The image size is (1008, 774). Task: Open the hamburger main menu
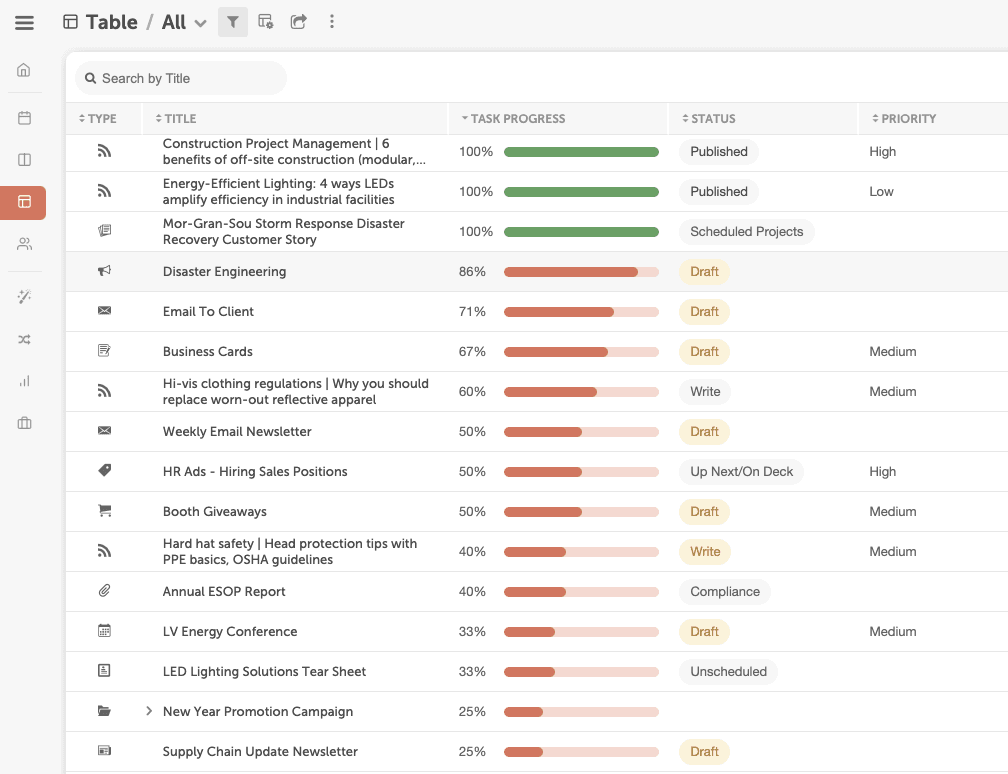coord(24,22)
